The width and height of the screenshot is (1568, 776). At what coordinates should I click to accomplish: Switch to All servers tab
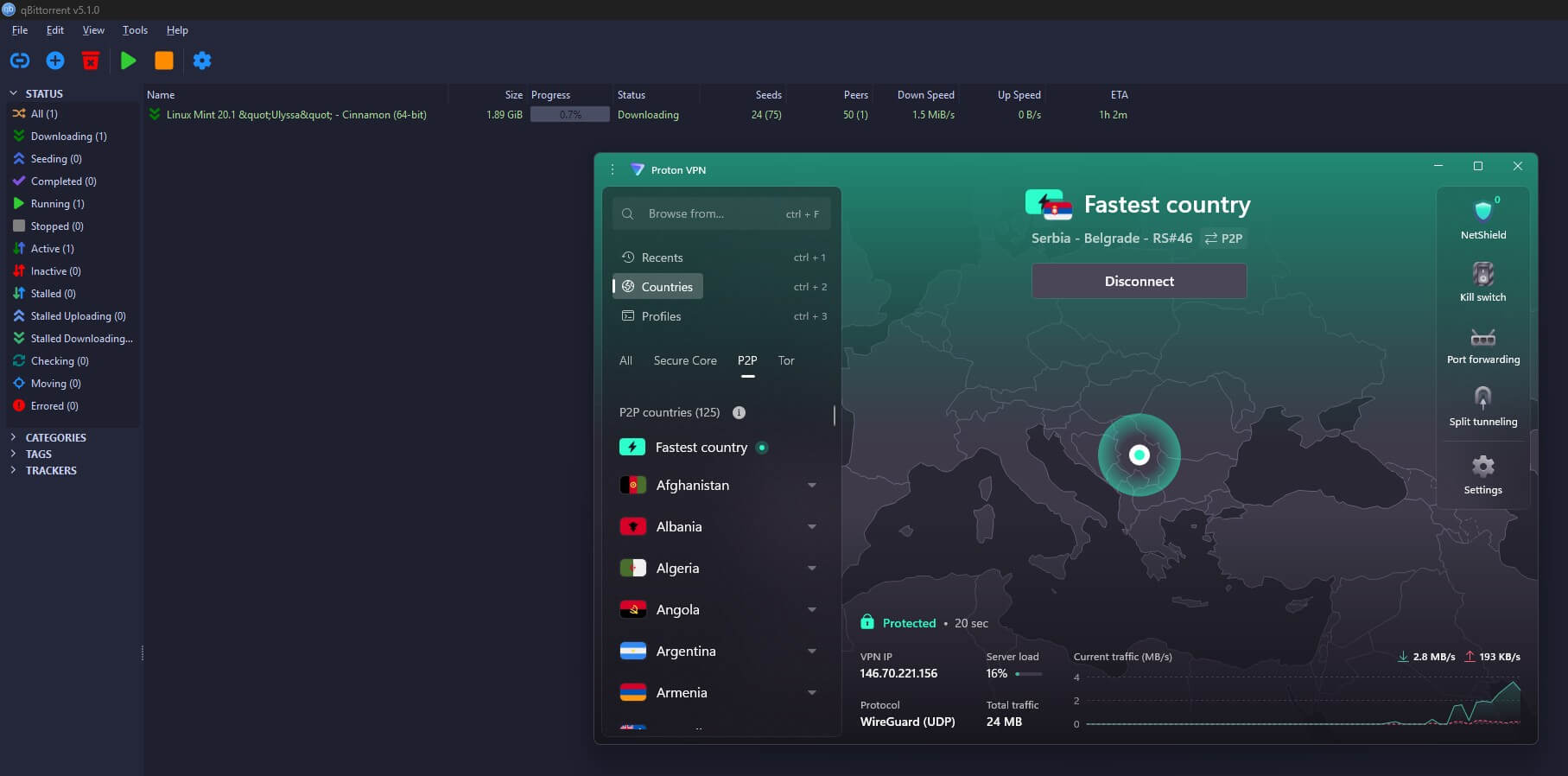click(625, 360)
